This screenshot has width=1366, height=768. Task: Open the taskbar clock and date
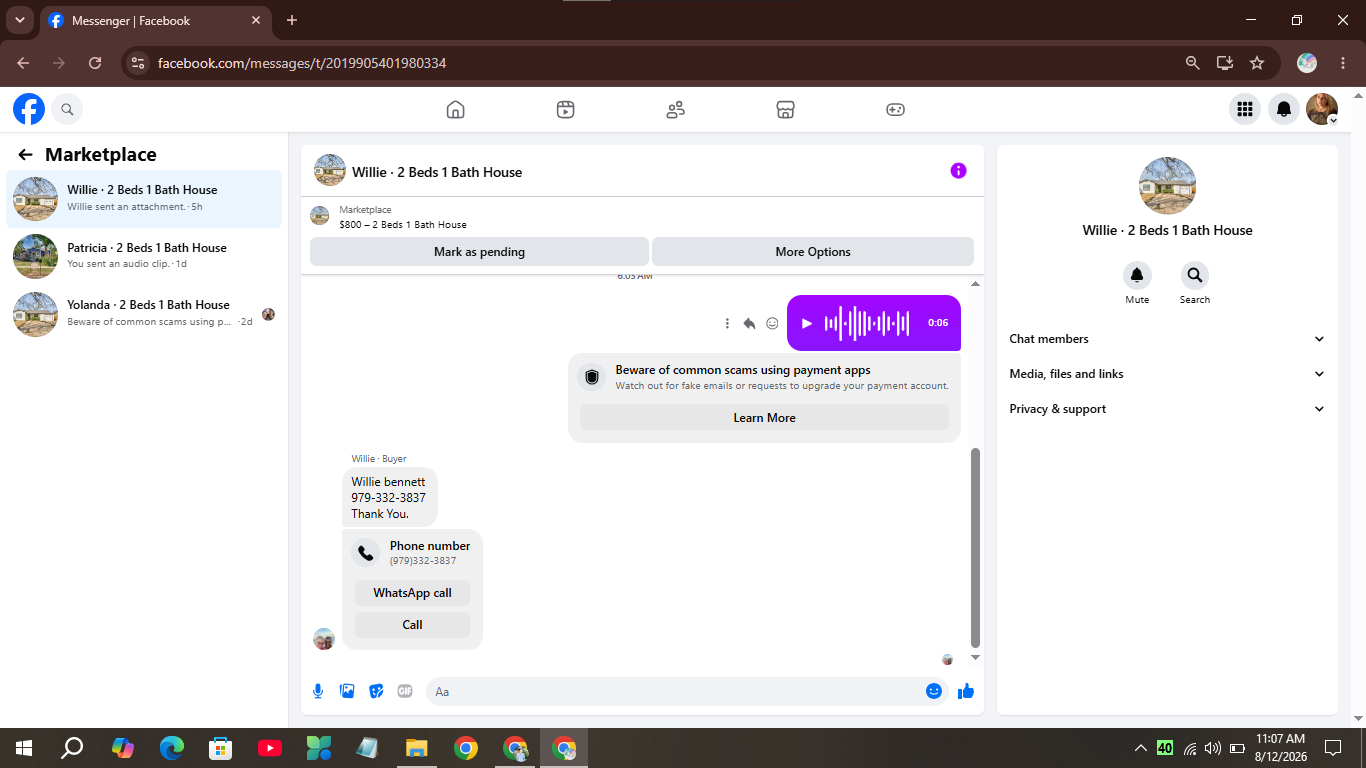pyautogui.click(x=1280, y=748)
